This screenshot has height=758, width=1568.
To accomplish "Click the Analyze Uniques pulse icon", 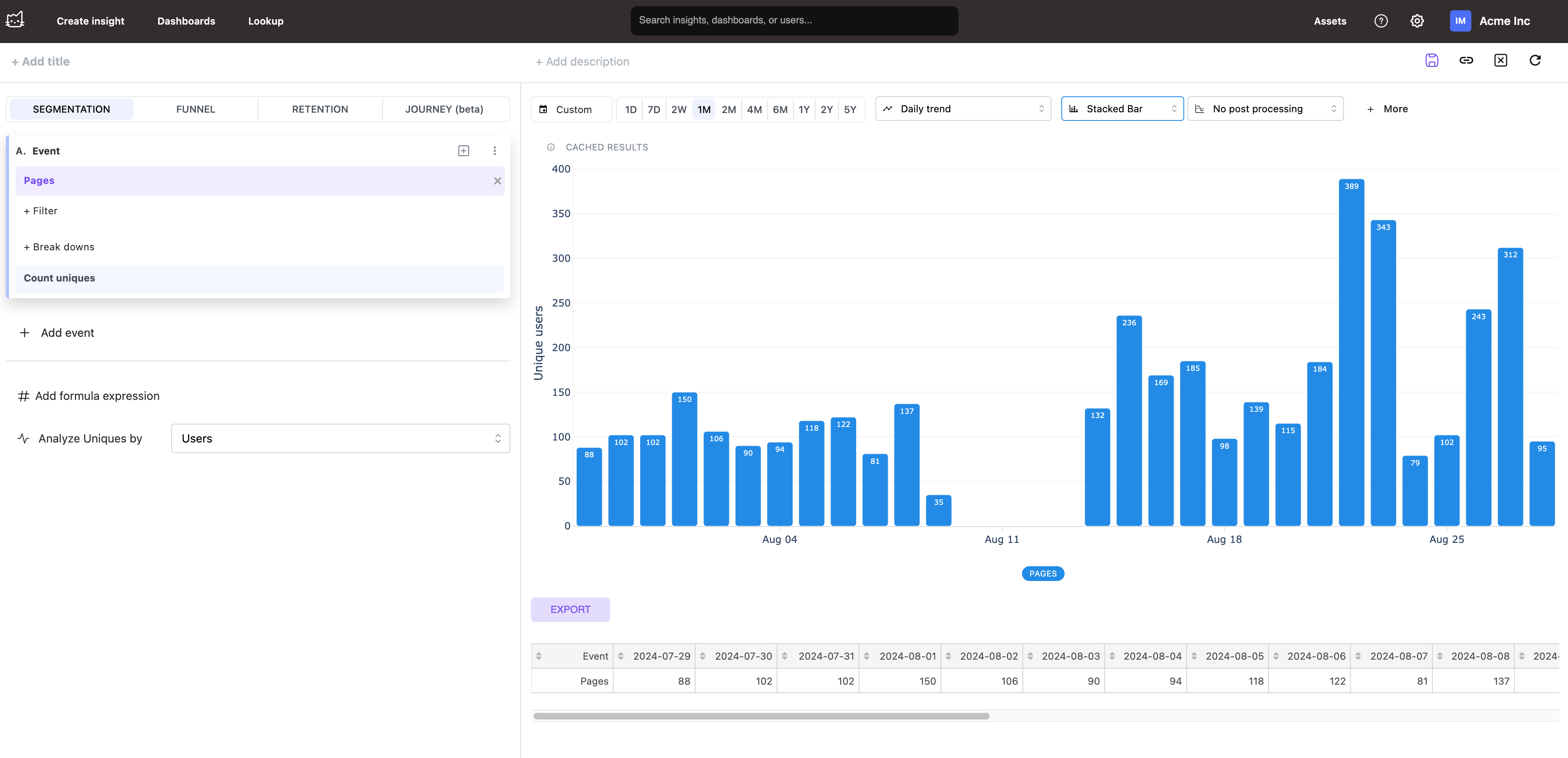I will click(24, 438).
